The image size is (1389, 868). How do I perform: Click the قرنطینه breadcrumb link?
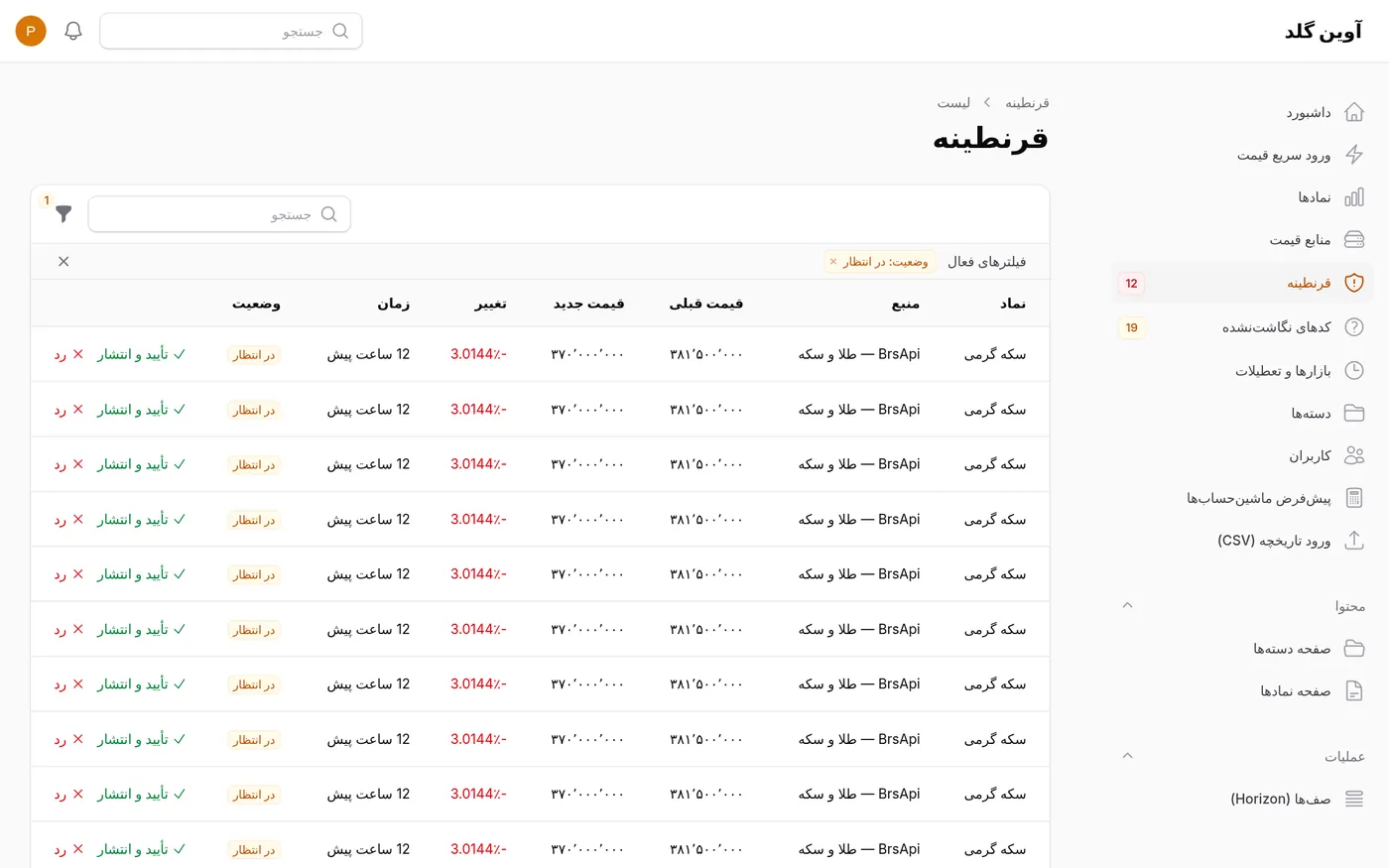[1027, 103]
